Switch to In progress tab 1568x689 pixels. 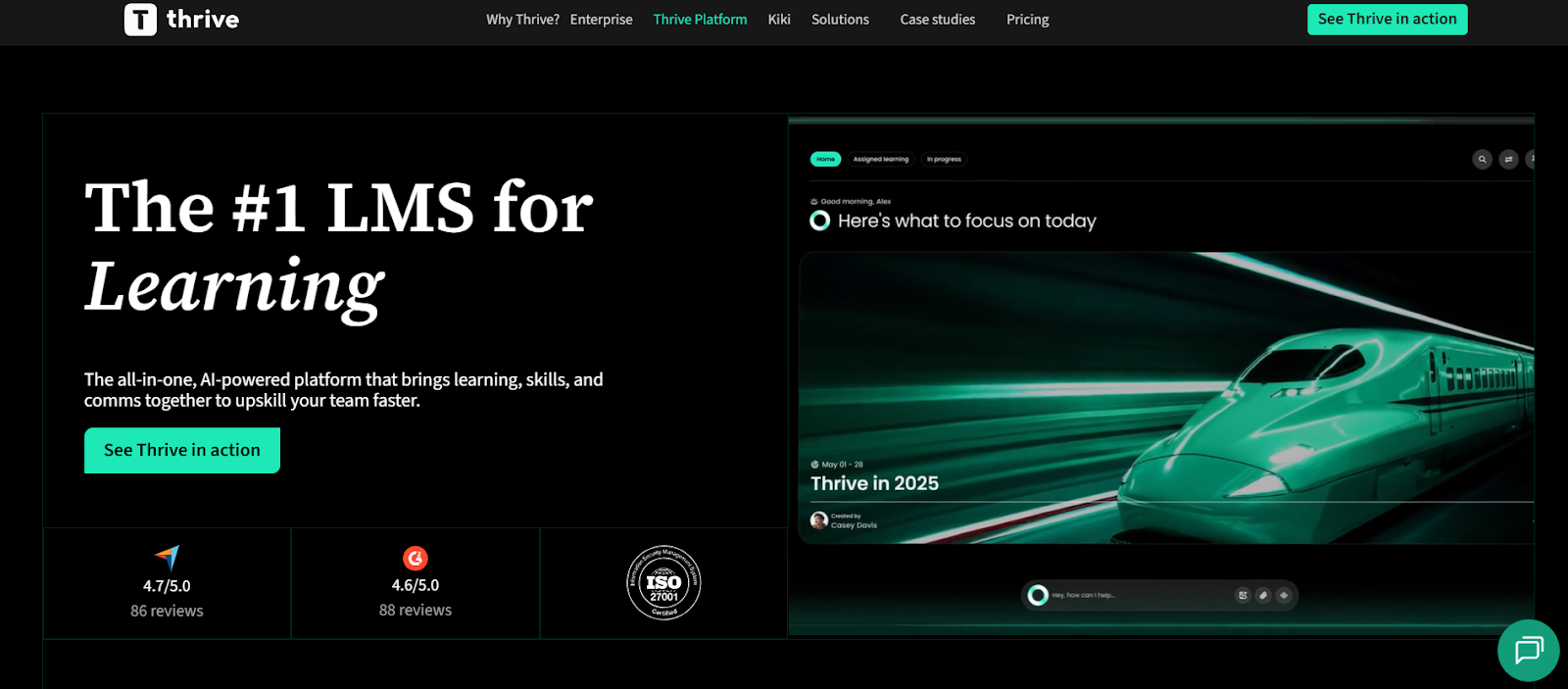[x=944, y=159]
